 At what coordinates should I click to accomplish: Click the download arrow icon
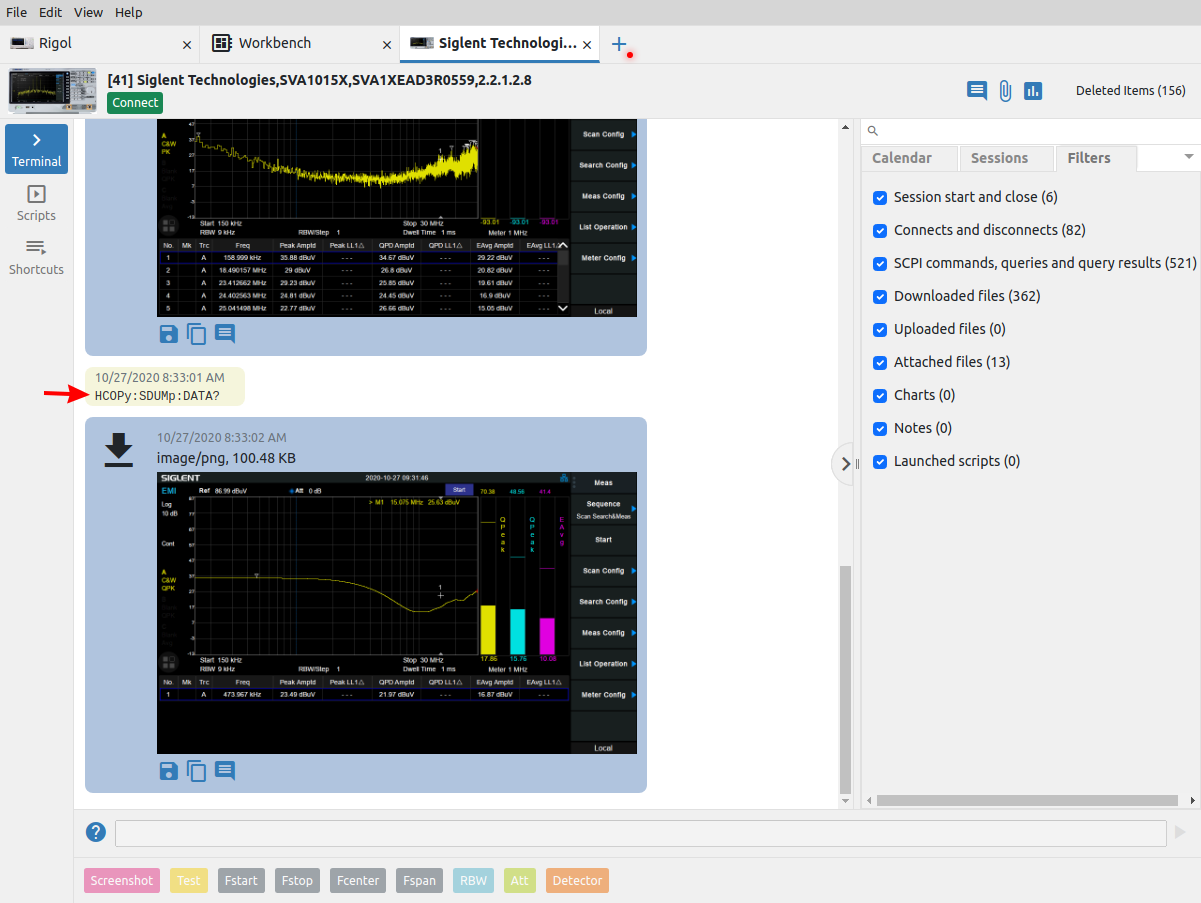click(119, 450)
